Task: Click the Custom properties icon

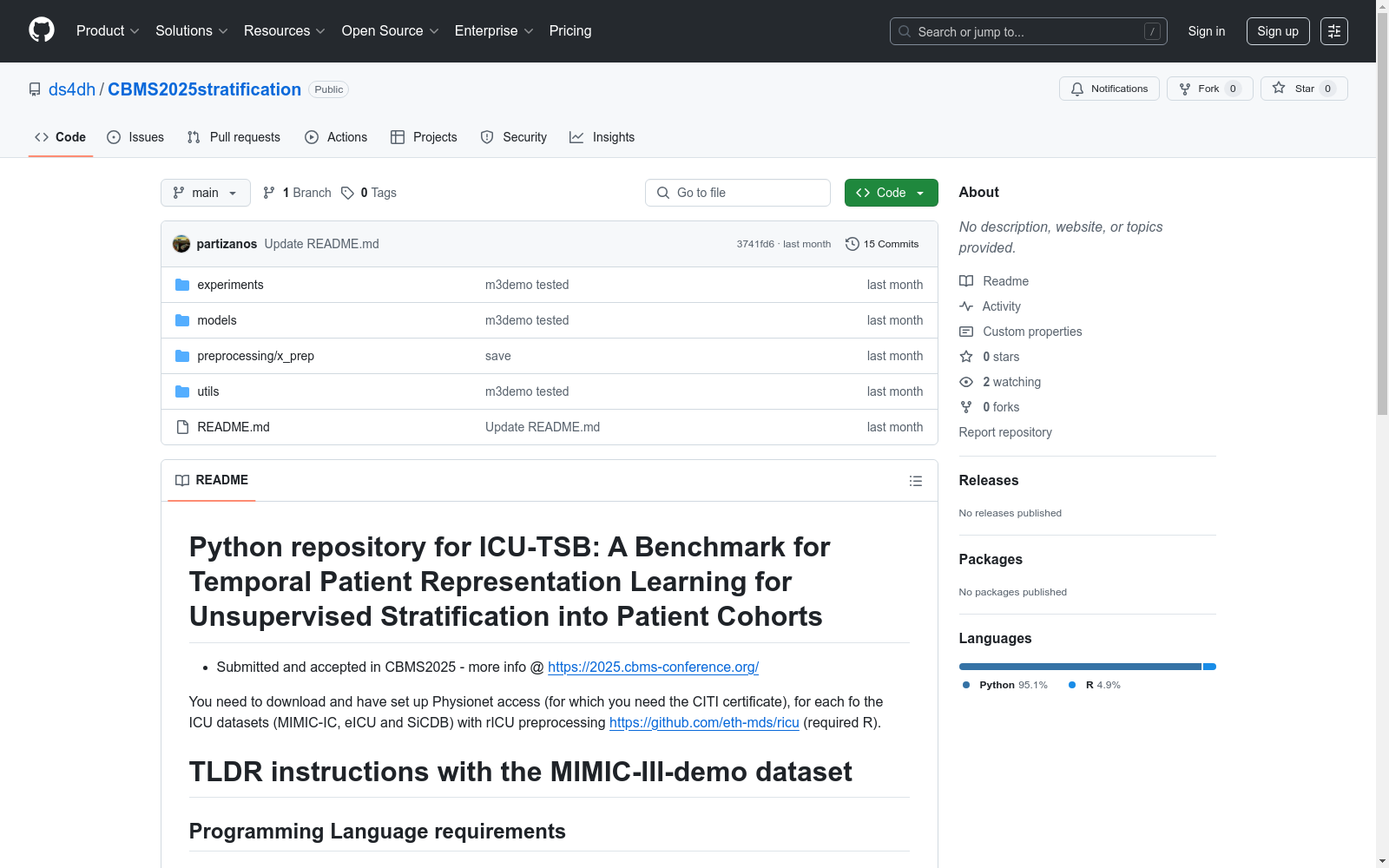Action: tap(966, 332)
